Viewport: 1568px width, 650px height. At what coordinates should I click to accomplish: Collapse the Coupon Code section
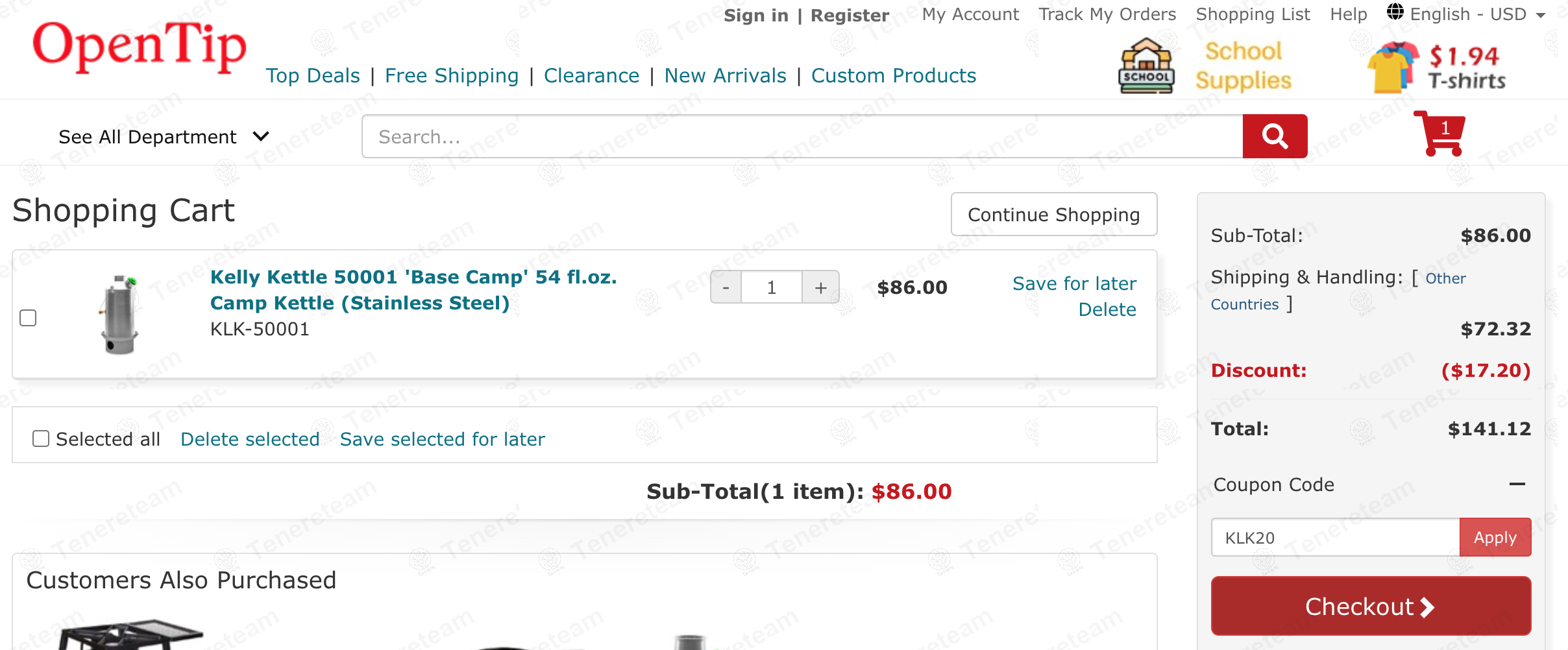point(1517,484)
